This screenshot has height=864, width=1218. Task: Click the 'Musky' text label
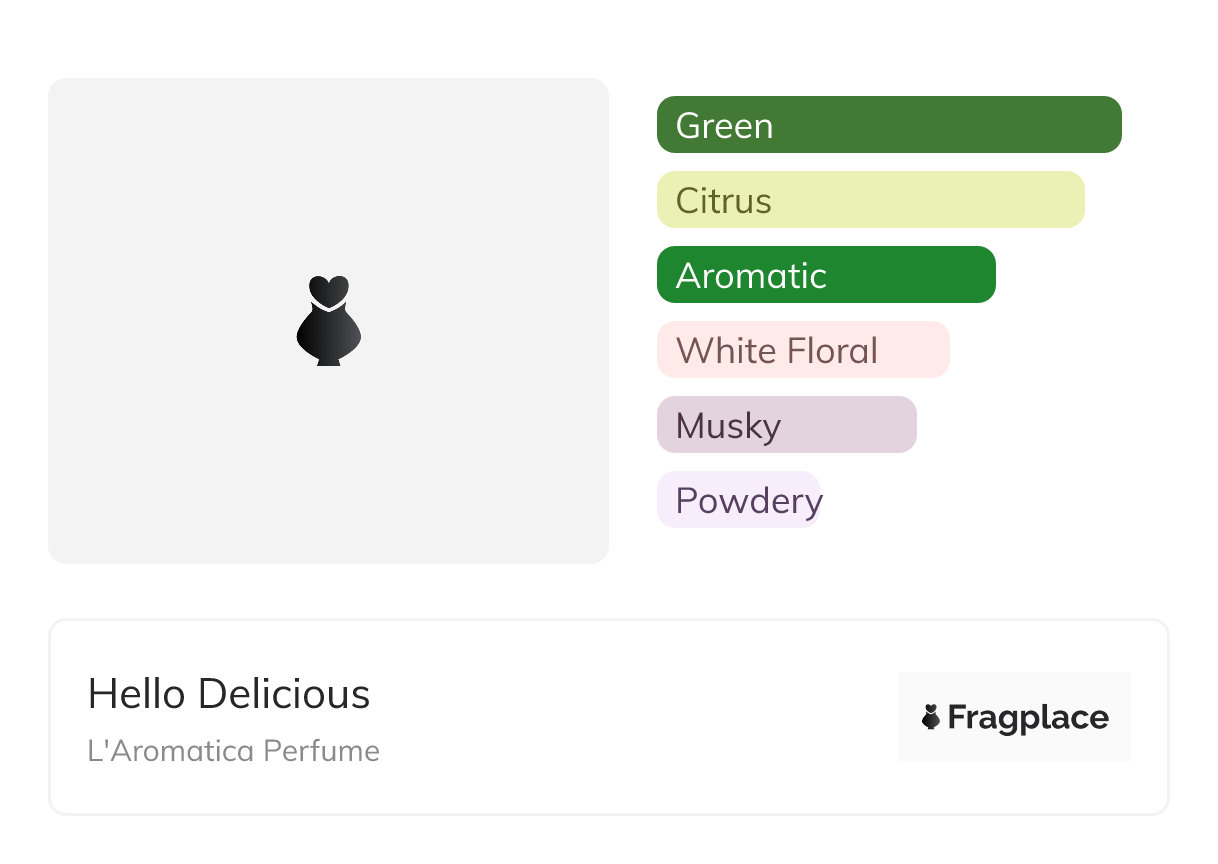[728, 426]
